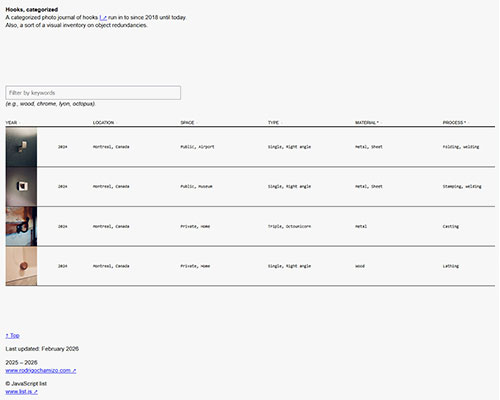Sort the table by SPACE header

187,123
